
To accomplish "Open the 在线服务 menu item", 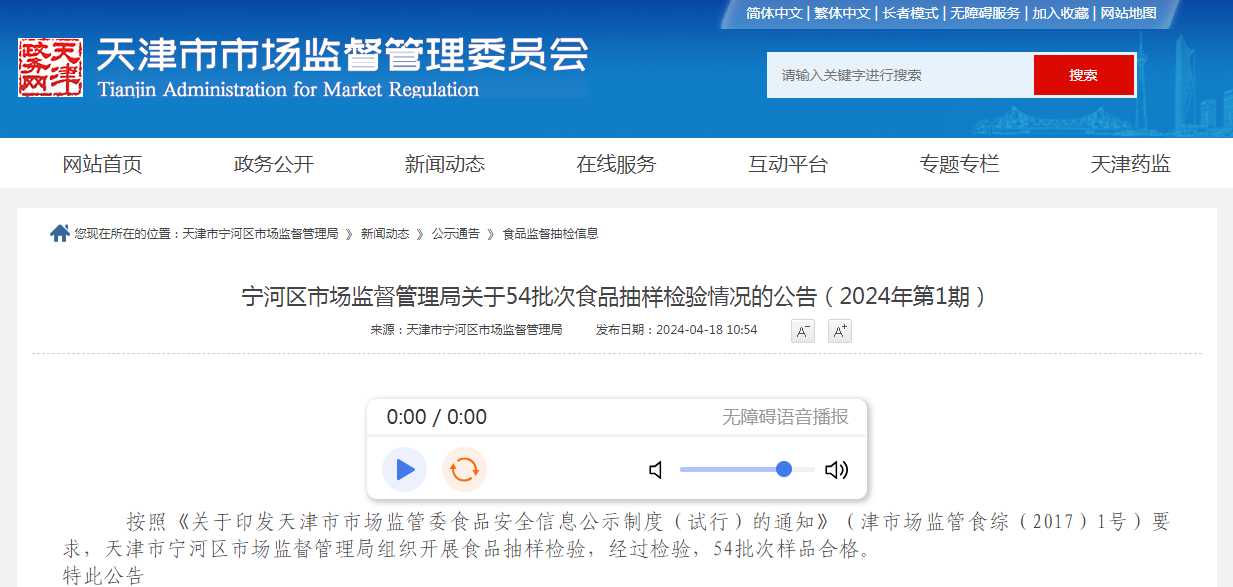I will tap(616, 165).
